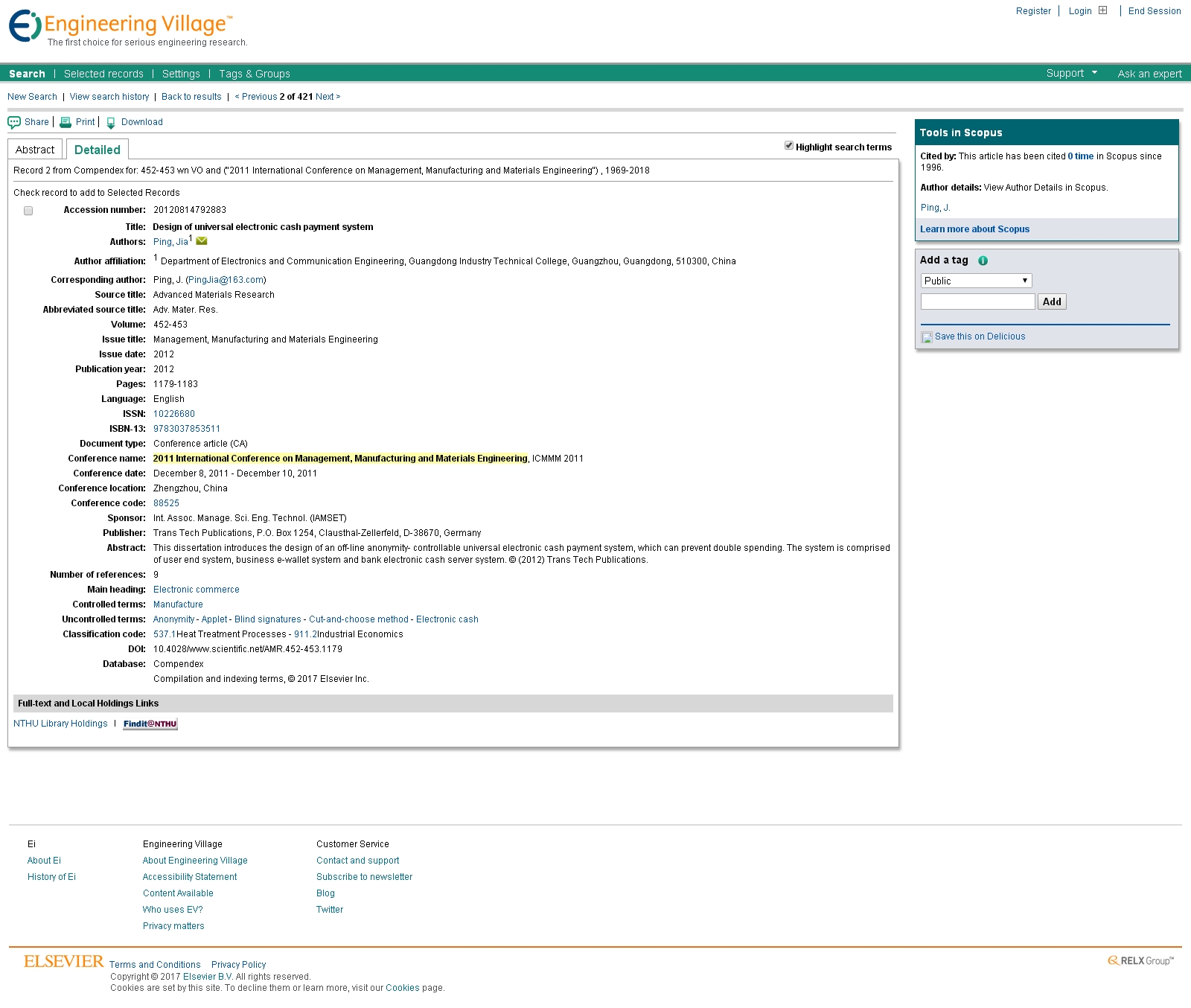The height and width of the screenshot is (1008, 1191).
Task: Open Ping, J. Scopus author link
Action: (935, 208)
